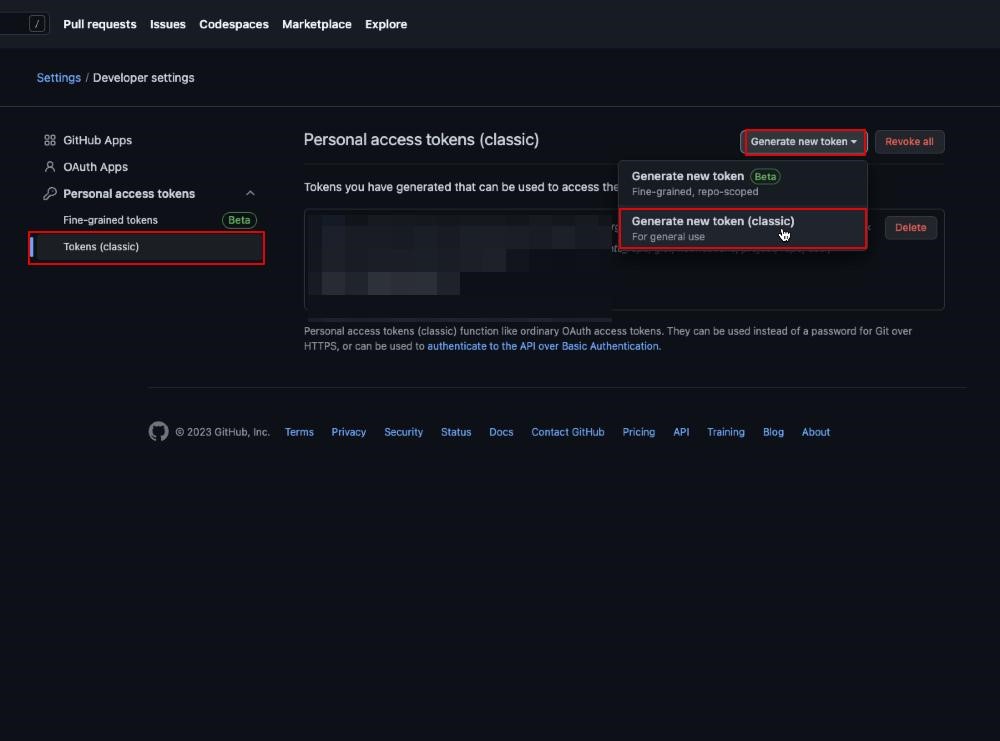Open the Pricing footer link

coord(638,432)
